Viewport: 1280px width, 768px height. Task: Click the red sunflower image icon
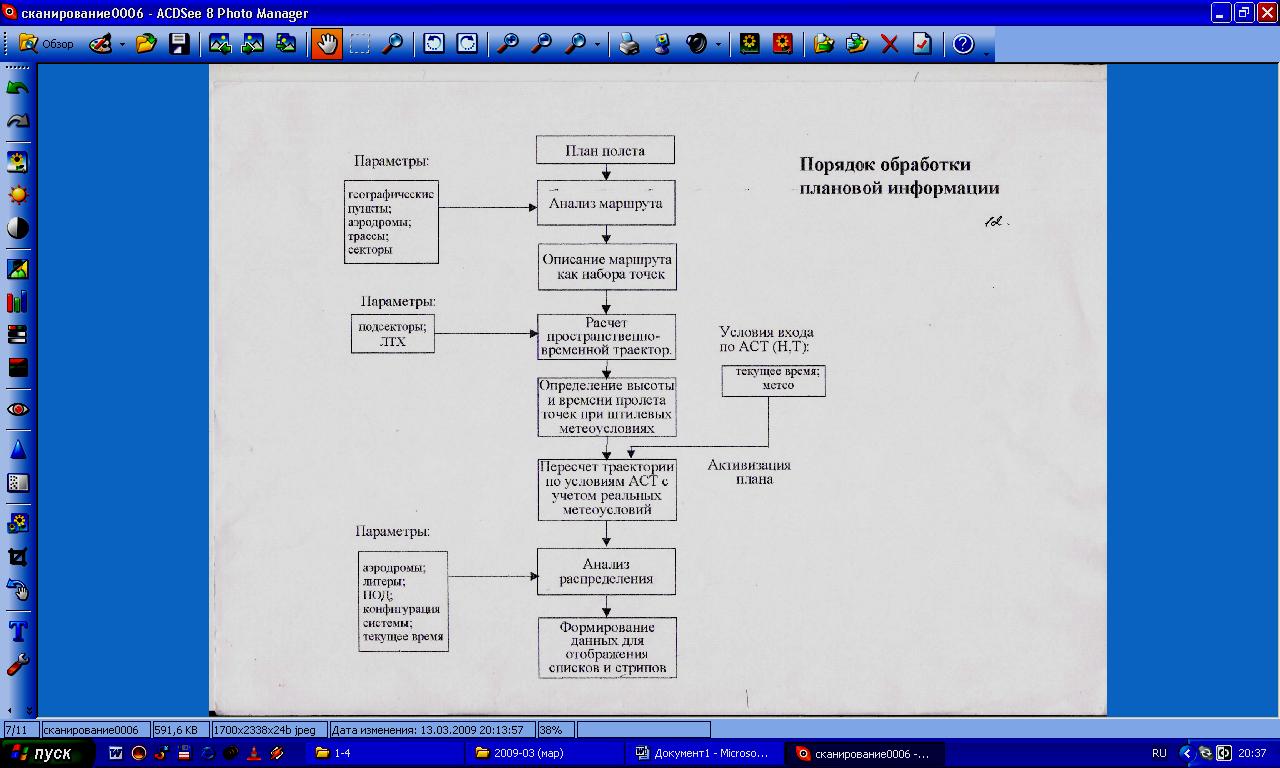coord(782,44)
